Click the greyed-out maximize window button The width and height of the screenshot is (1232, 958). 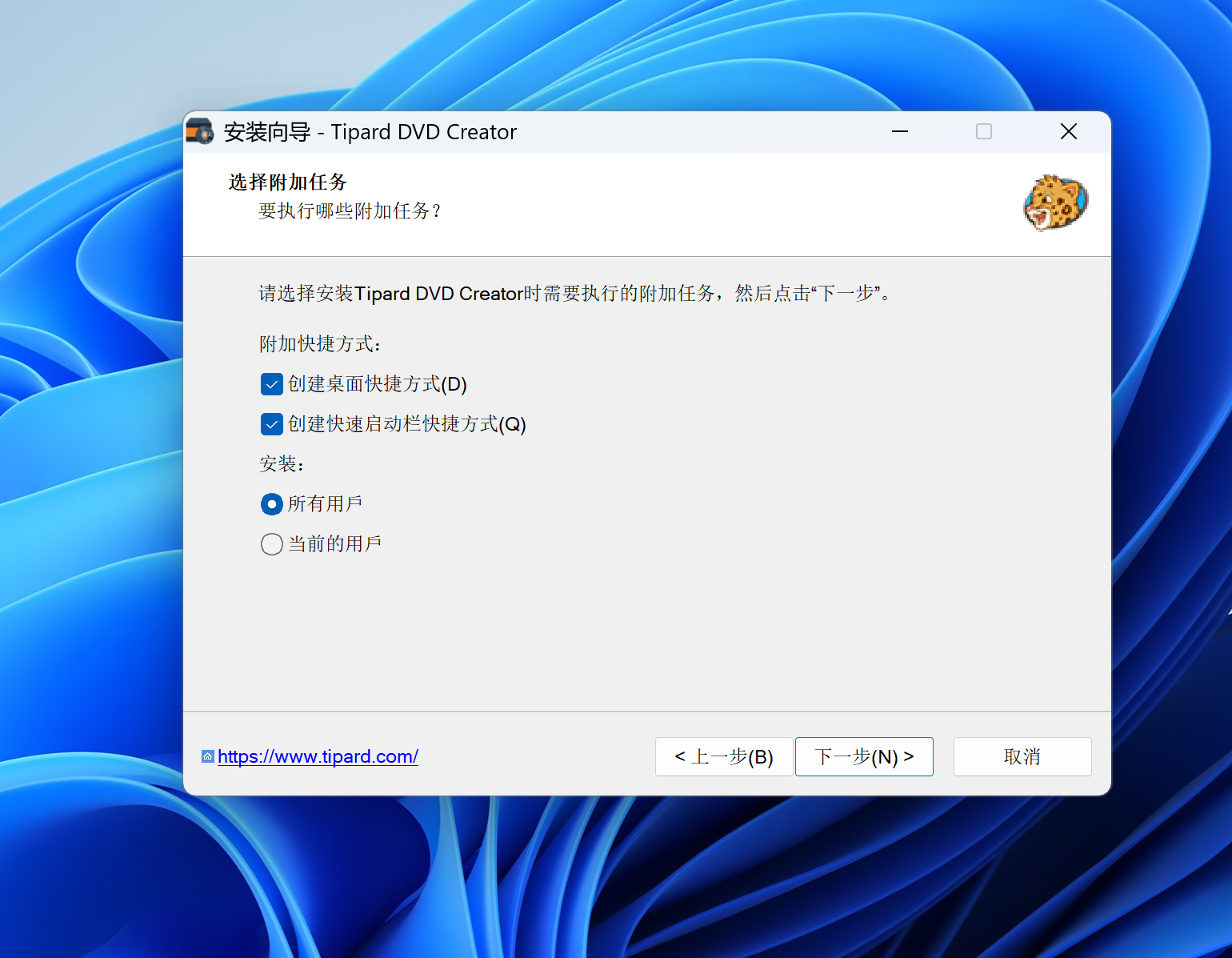(x=984, y=132)
